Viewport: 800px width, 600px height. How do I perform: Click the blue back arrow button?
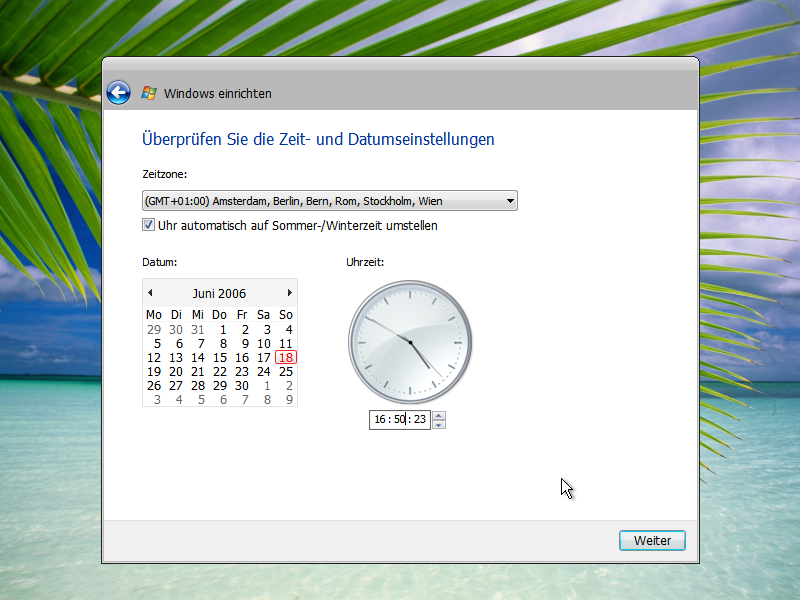119,93
